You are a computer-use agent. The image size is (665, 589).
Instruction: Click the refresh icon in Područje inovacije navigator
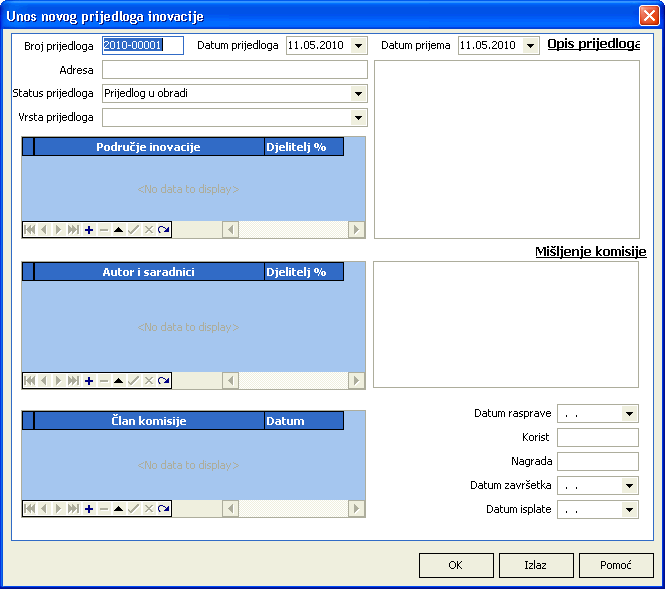pos(164,230)
